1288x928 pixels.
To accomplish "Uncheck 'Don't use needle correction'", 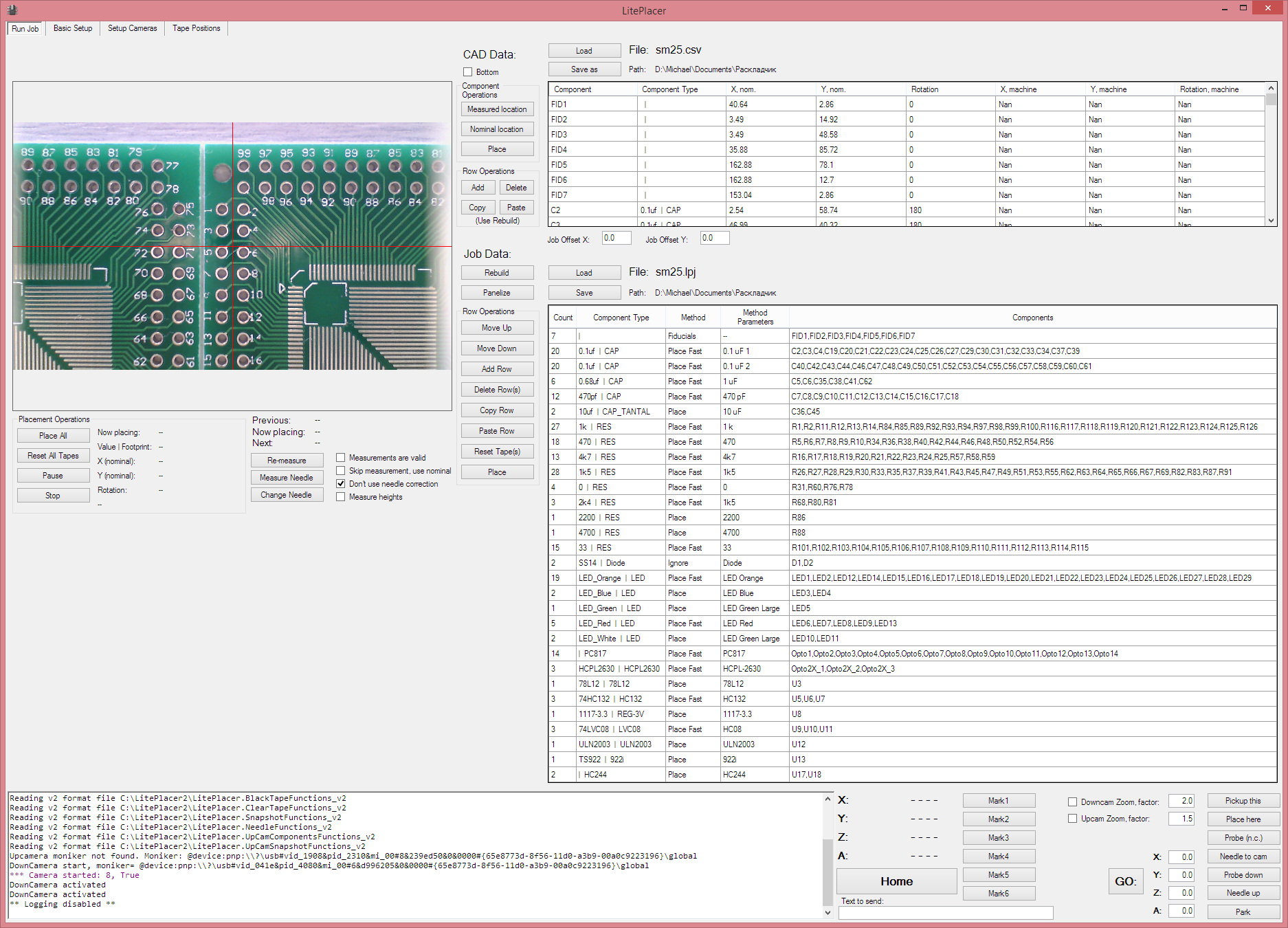I will click(x=340, y=484).
